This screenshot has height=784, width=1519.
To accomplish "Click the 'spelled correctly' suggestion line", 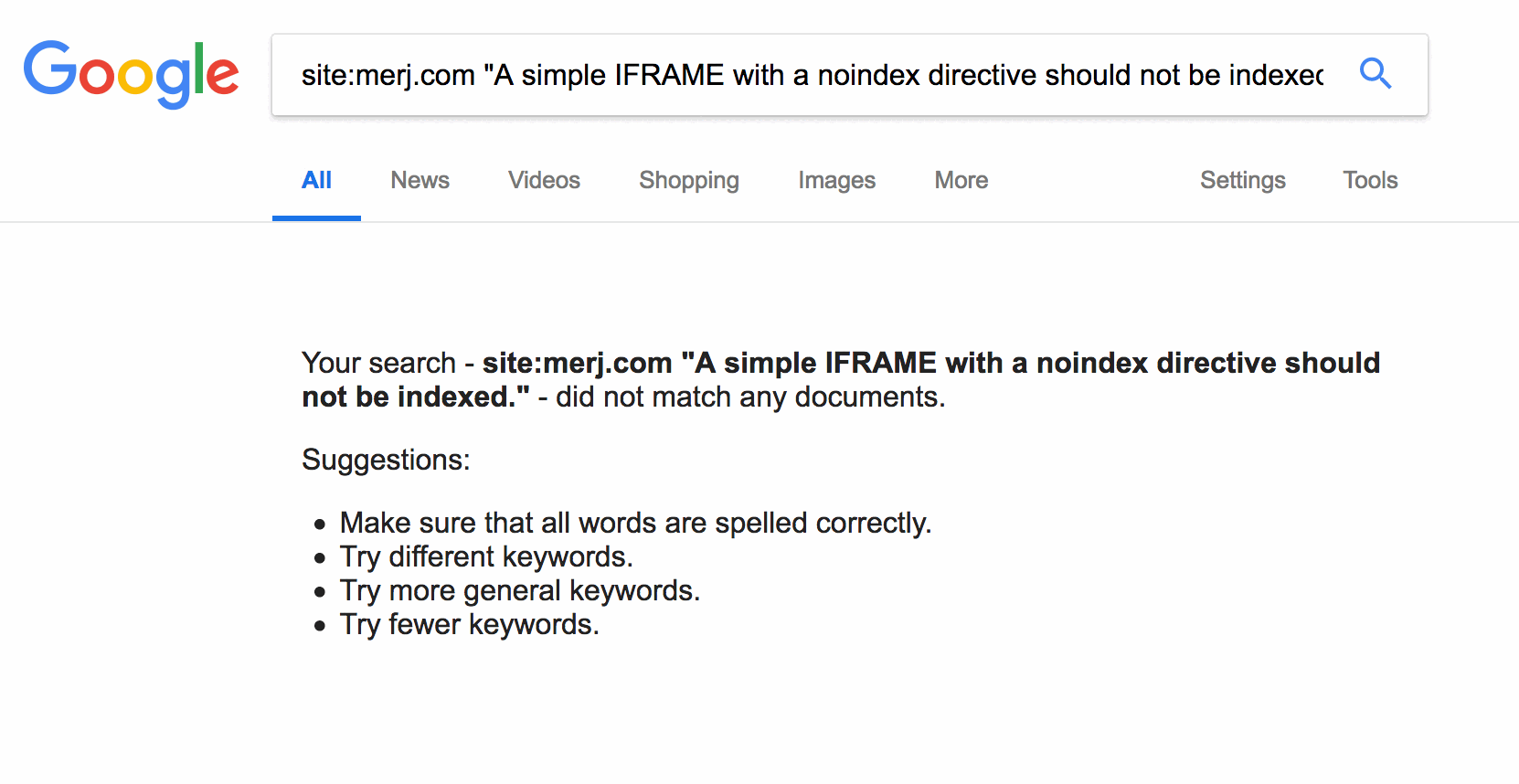I will (635, 523).
